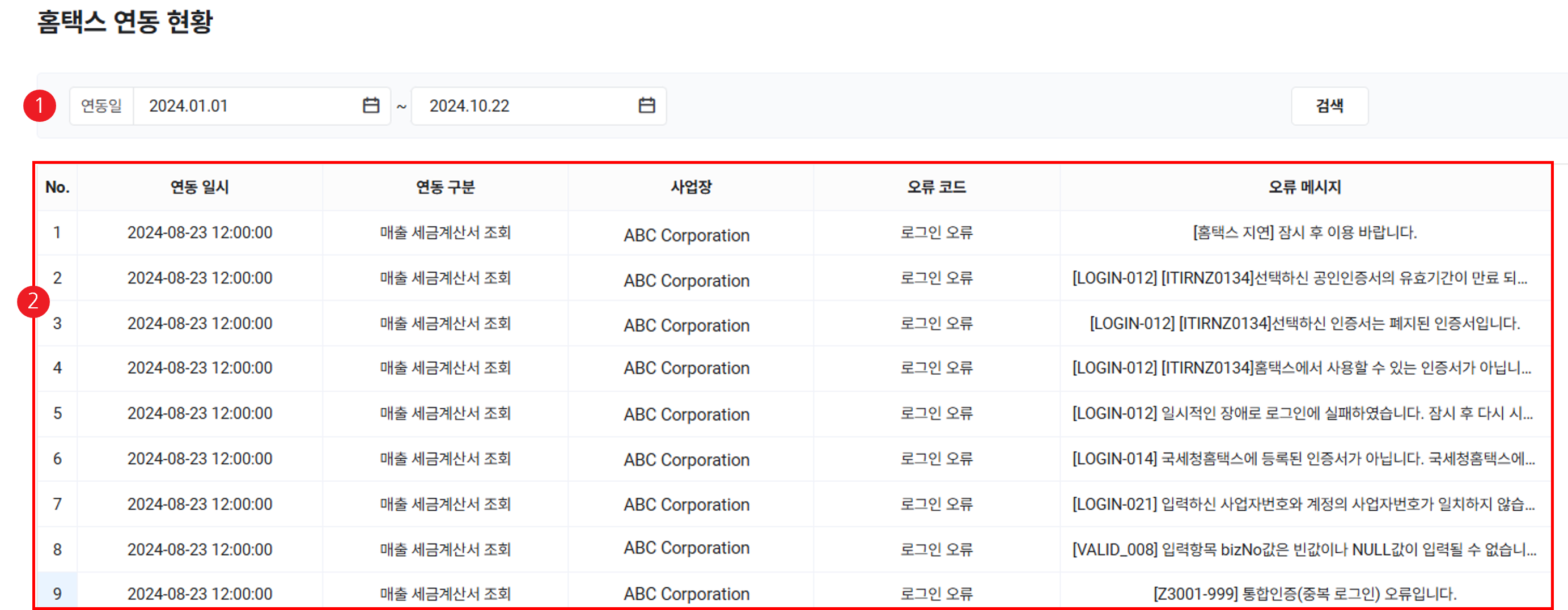Click ABC Corporation in row 5

click(x=686, y=414)
